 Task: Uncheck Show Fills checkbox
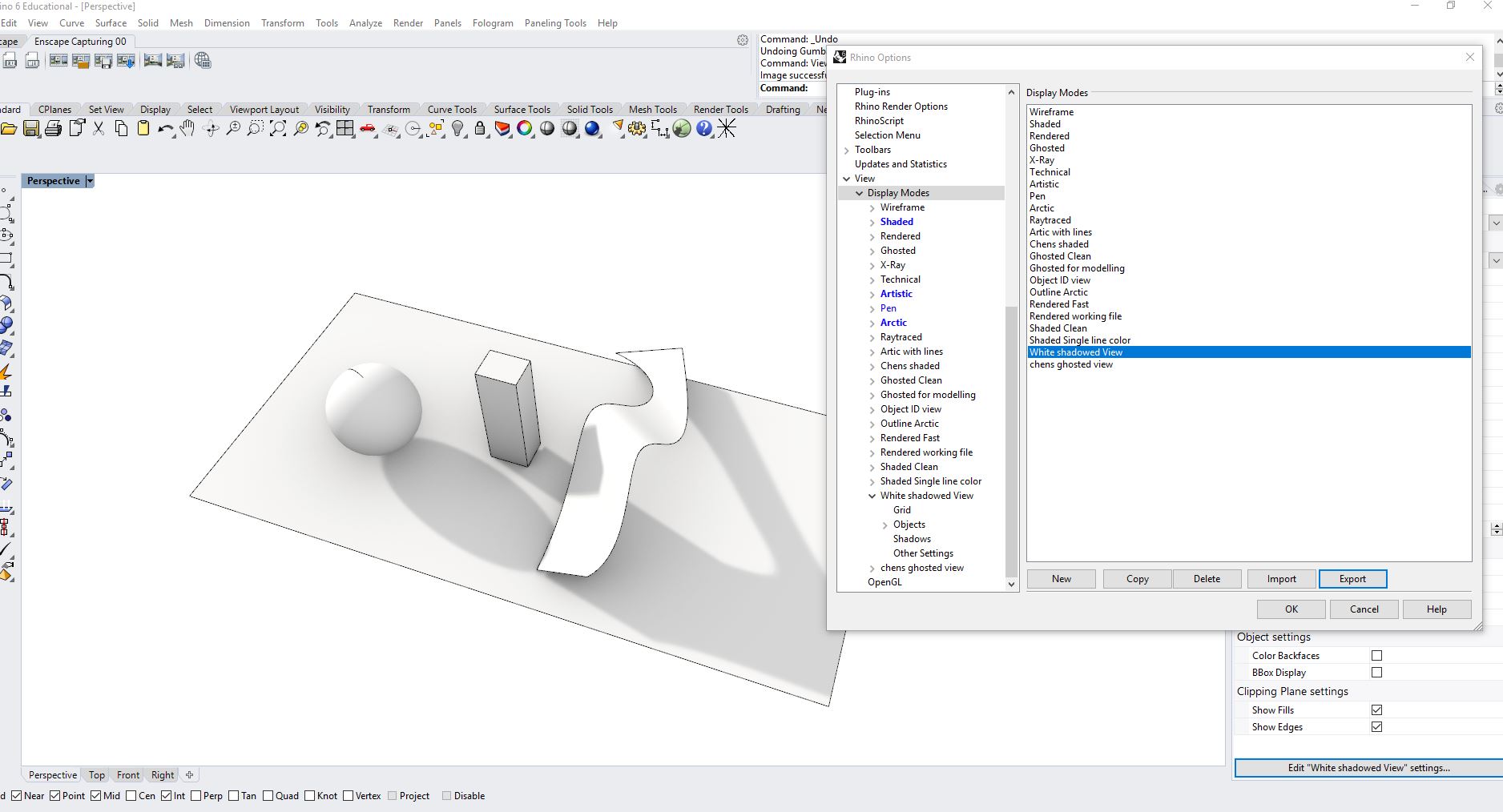tap(1376, 710)
